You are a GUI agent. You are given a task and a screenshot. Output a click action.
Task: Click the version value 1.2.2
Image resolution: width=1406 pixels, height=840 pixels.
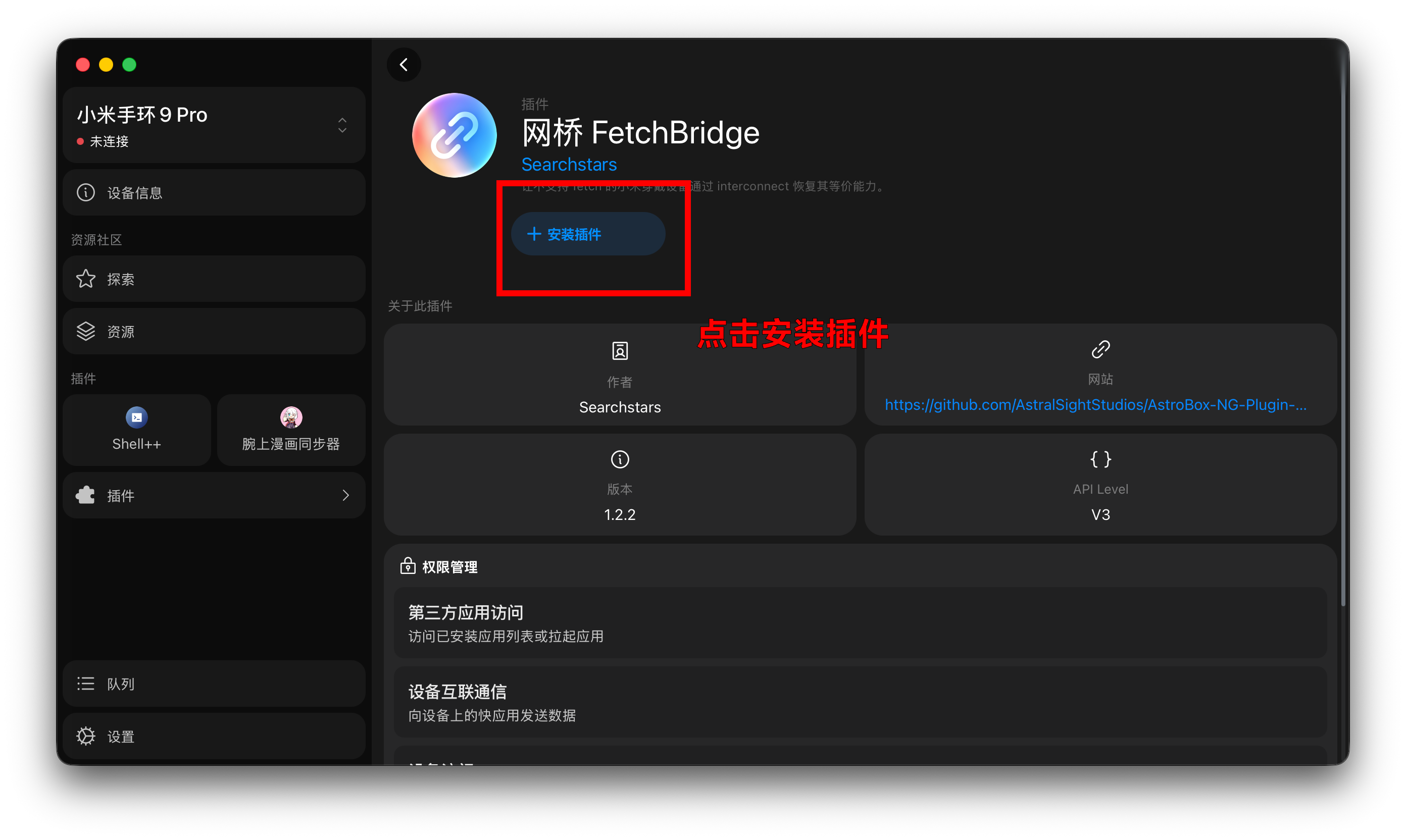[620, 514]
